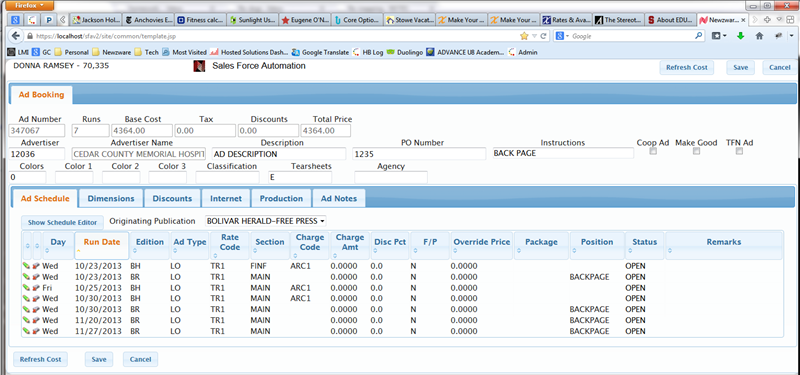Open the Firefox menu button
Screen dimensions: 800x375
click(x=30, y=6)
